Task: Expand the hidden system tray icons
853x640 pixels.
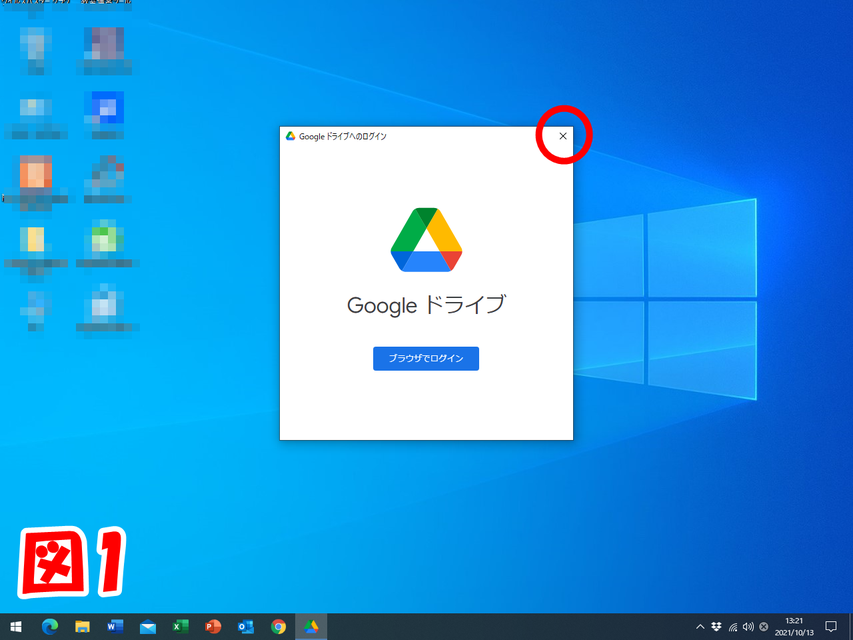Action: [700, 627]
